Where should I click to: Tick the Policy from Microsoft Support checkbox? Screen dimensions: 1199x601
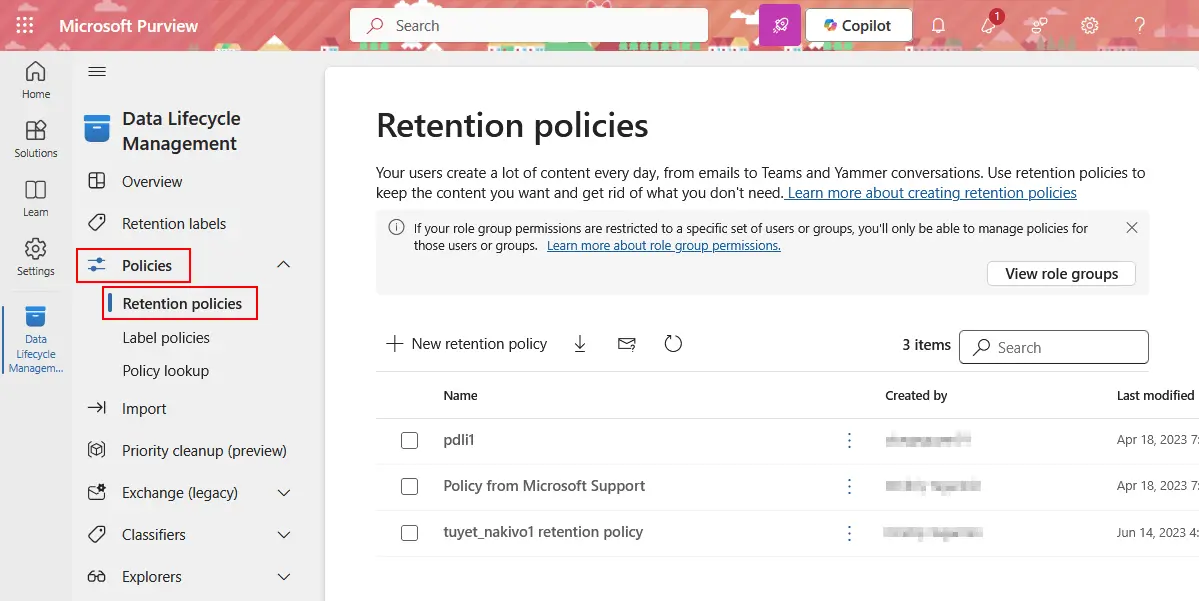click(x=409, y=487)
